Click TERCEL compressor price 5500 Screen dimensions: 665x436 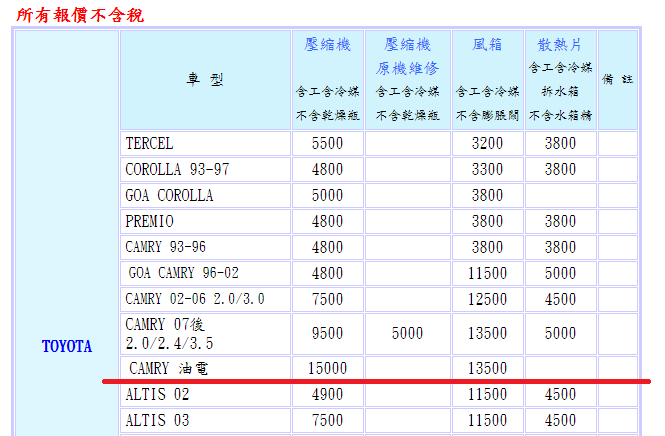[x=327, y=143]
